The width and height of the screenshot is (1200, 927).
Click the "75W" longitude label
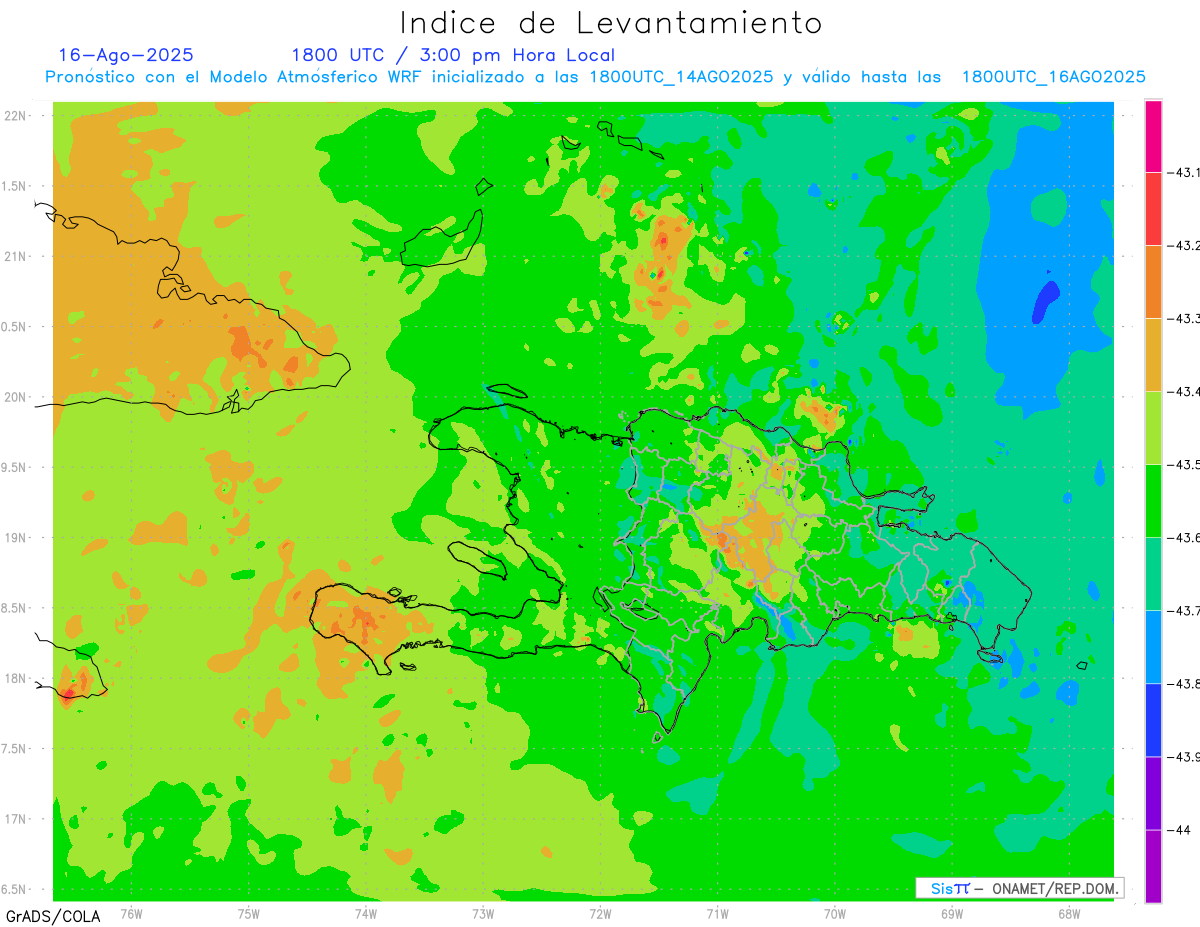click(249, 913)
